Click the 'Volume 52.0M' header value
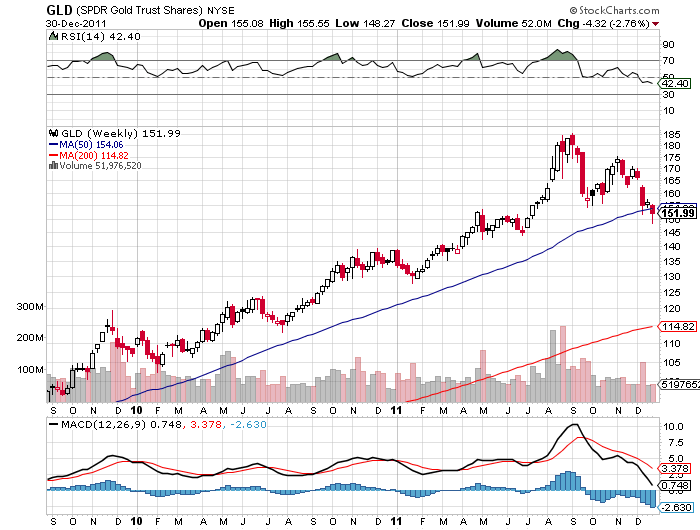The height and width of the screenshot is (530, 700). 513,23
